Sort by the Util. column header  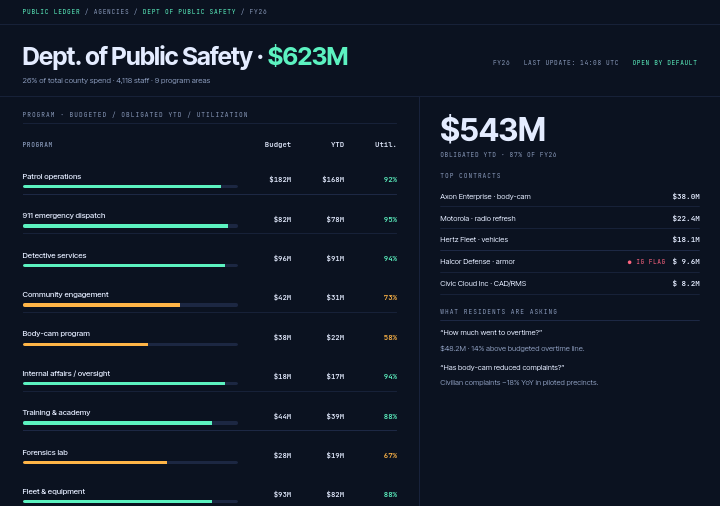tap(385, 145)
